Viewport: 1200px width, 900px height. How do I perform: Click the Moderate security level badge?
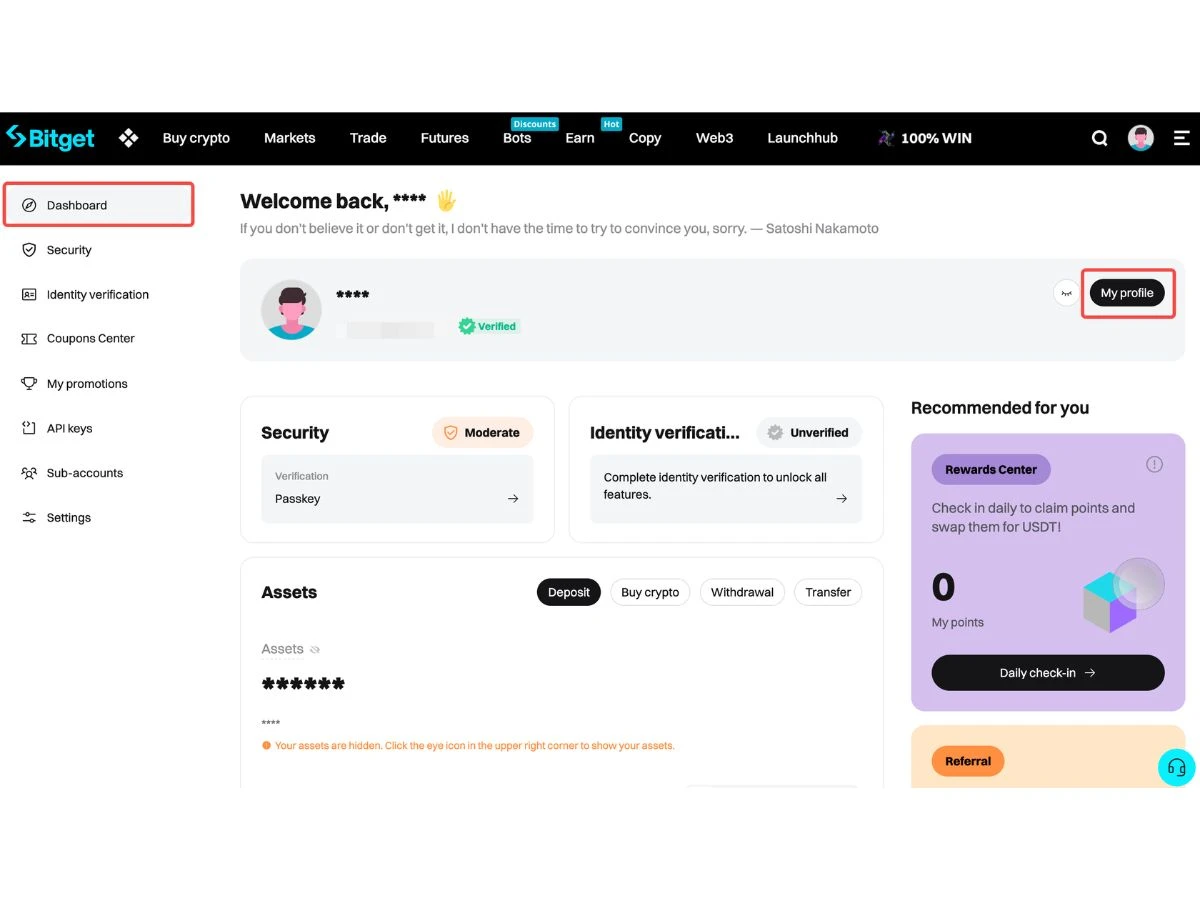coord(483,433)
